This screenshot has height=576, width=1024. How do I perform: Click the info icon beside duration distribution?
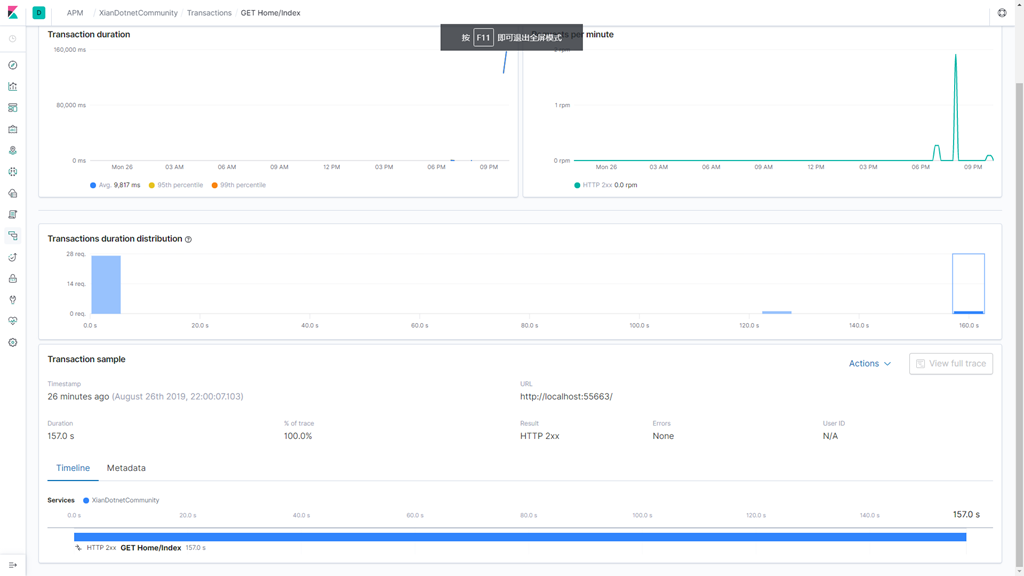pos(188,240)
